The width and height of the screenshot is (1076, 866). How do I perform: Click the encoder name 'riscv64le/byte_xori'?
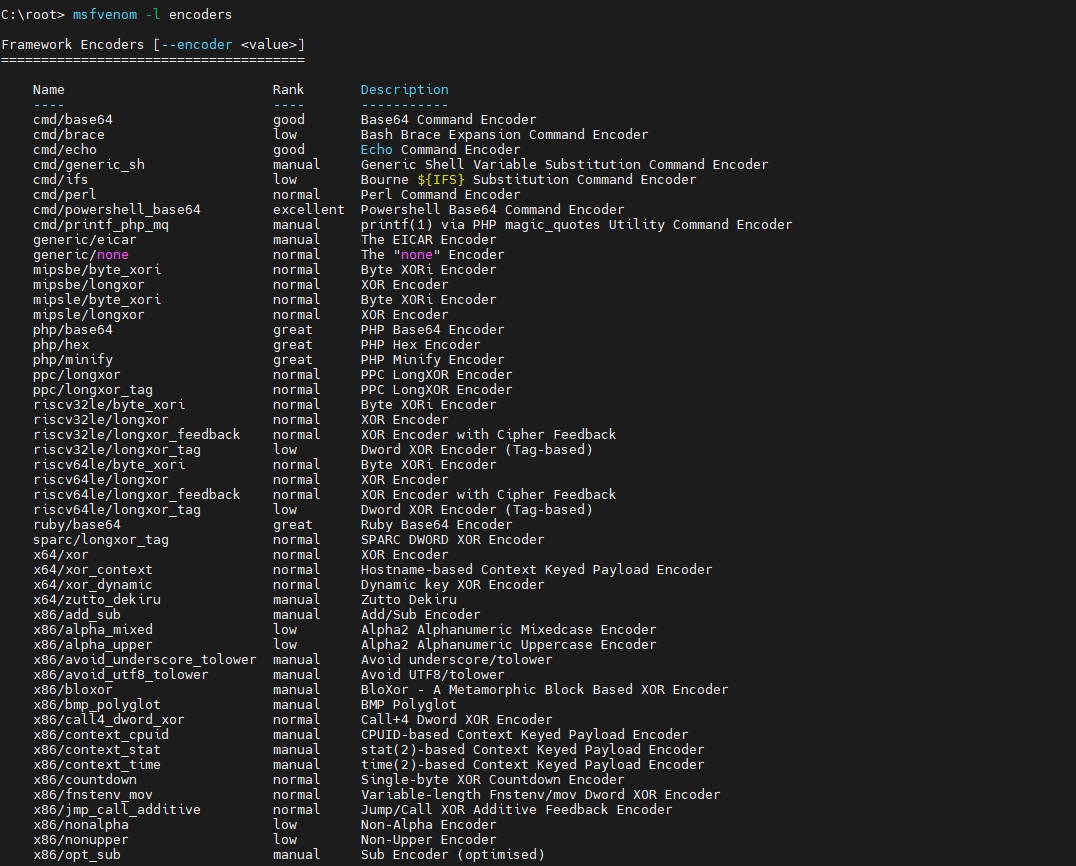coord(109,465)
